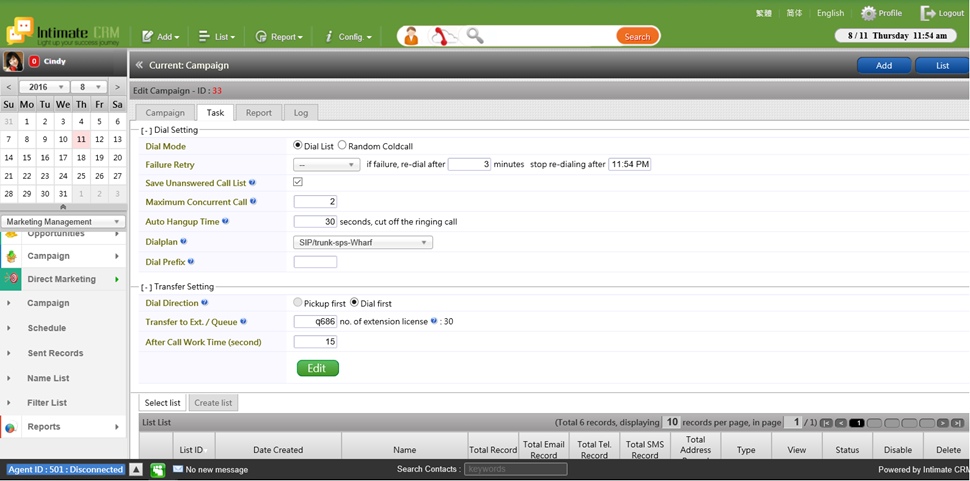
Task: Click the Logout icon
Action: (928, 13)
